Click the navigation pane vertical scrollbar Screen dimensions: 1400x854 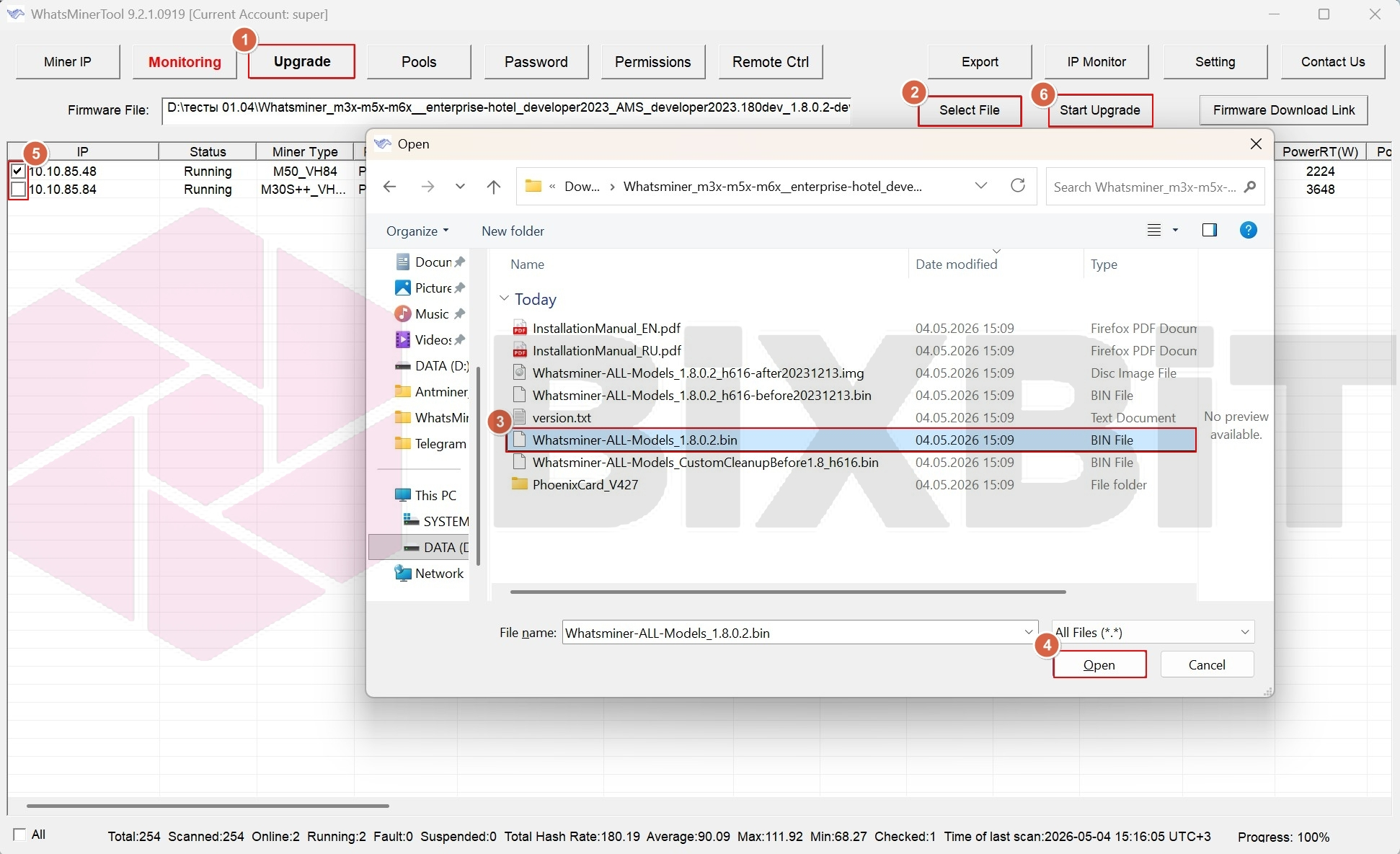point(477,466)
